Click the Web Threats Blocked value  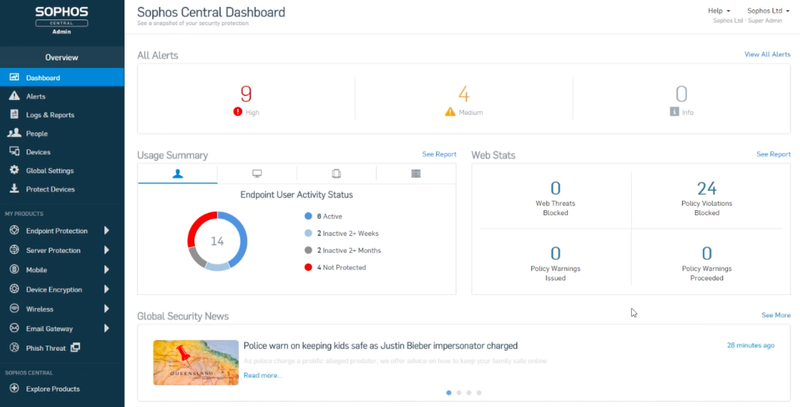(556, 189)
